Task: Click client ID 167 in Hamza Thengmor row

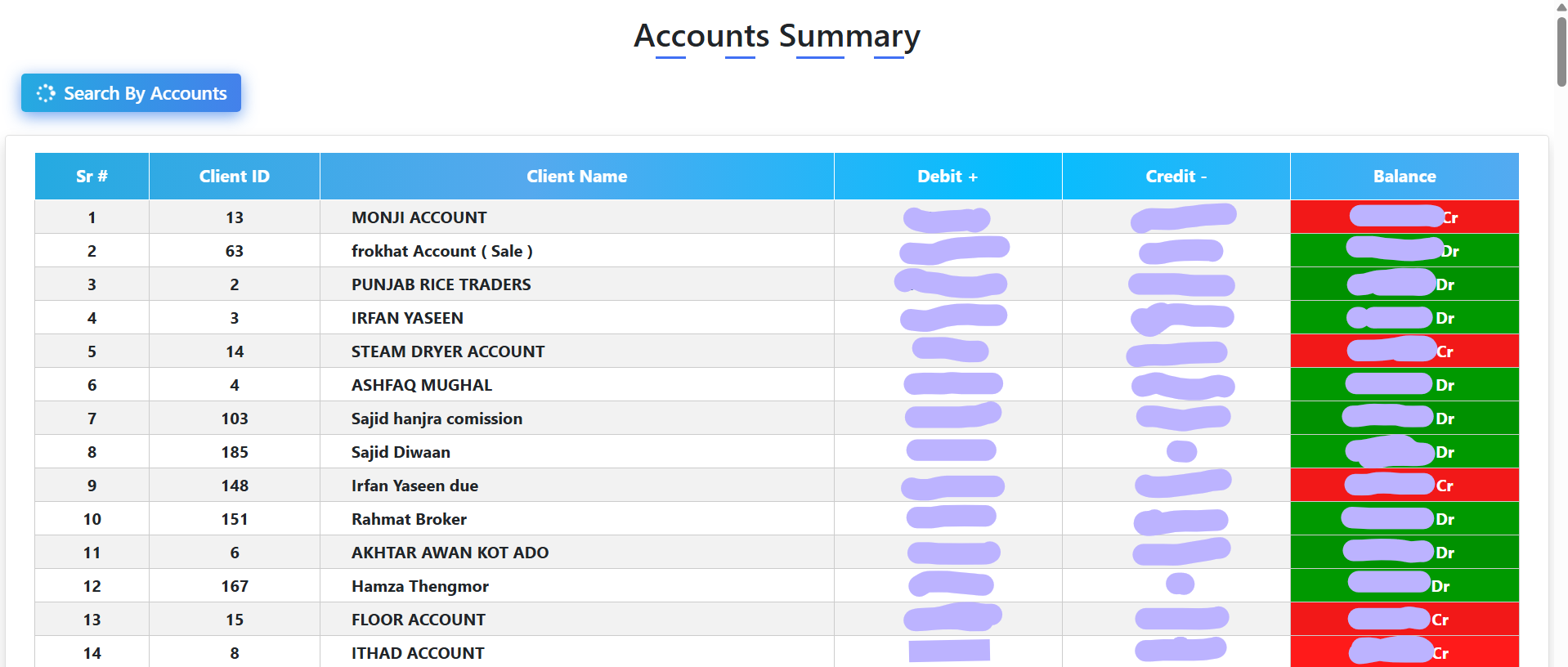Action: [x=235, y=586]
